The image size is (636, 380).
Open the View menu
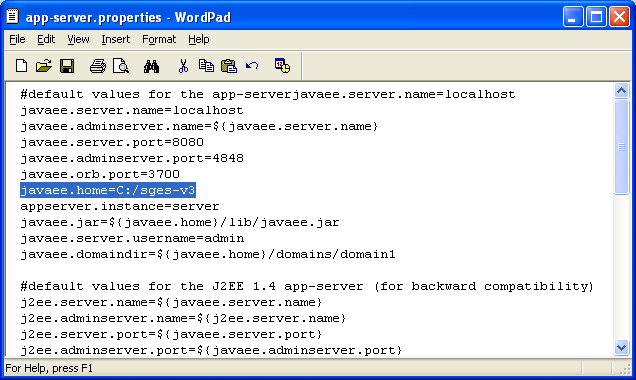pos(78,39)
